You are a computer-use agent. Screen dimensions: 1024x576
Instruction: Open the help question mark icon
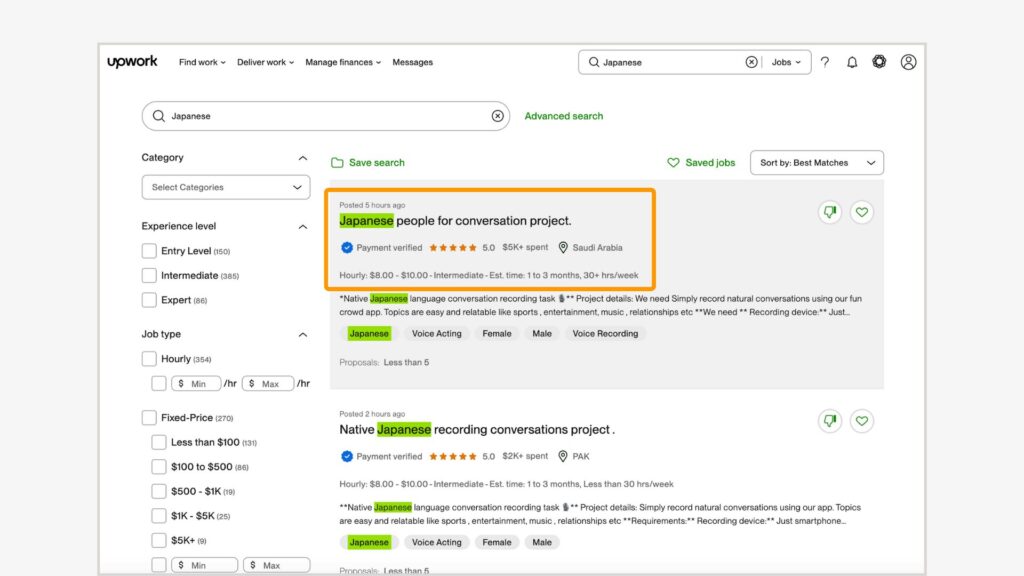coord(825,62)
